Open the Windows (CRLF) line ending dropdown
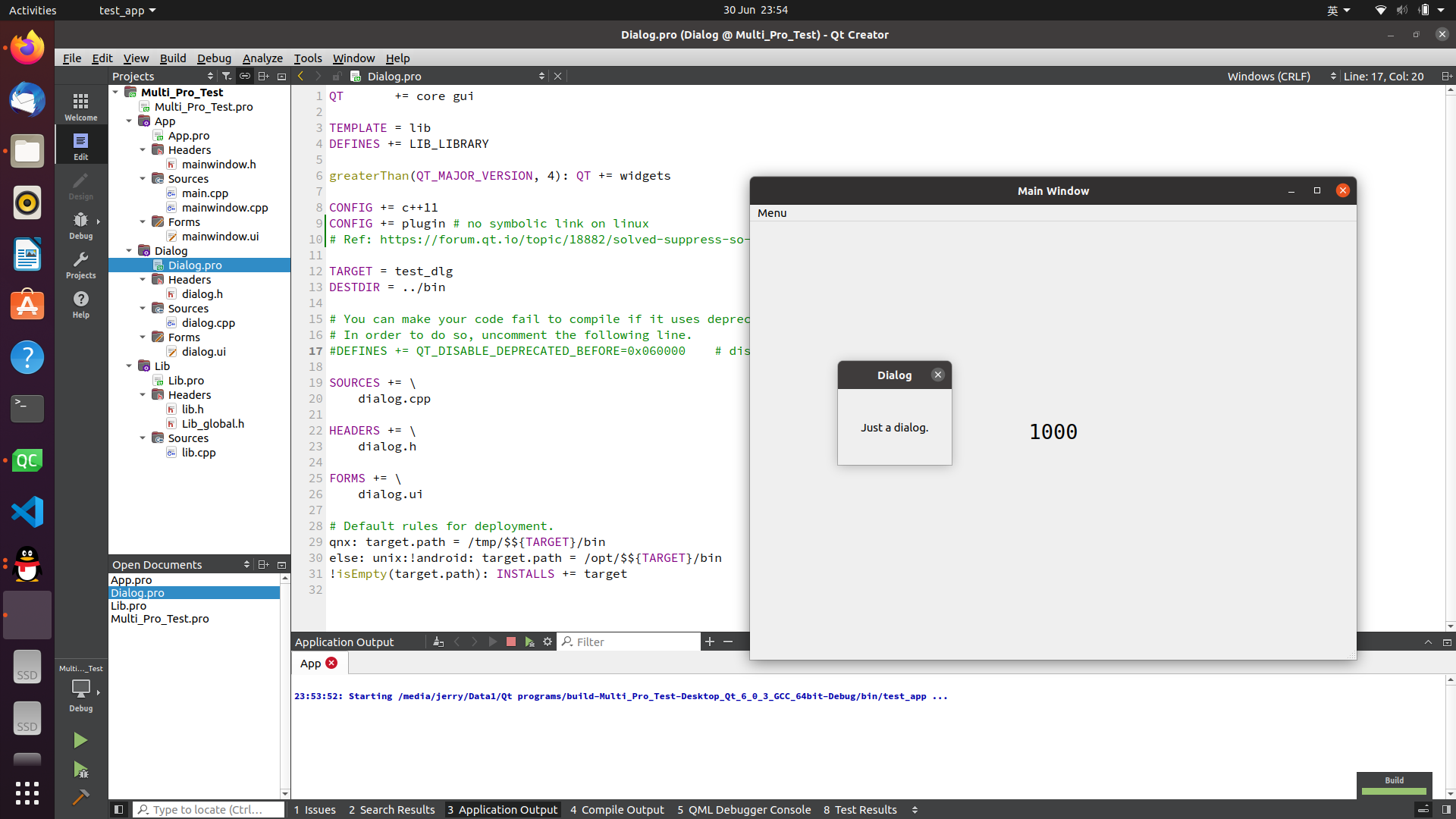This screenshot has width=1456, height=819. tap(1281, 76)
